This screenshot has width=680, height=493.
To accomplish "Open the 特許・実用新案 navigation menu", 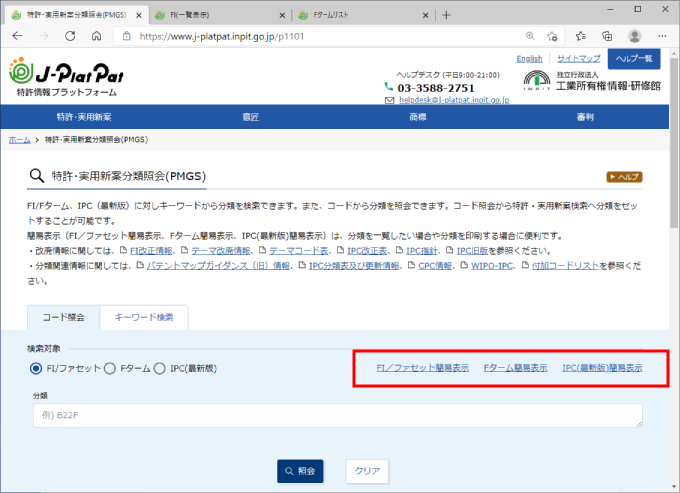I will click(84, 118).
